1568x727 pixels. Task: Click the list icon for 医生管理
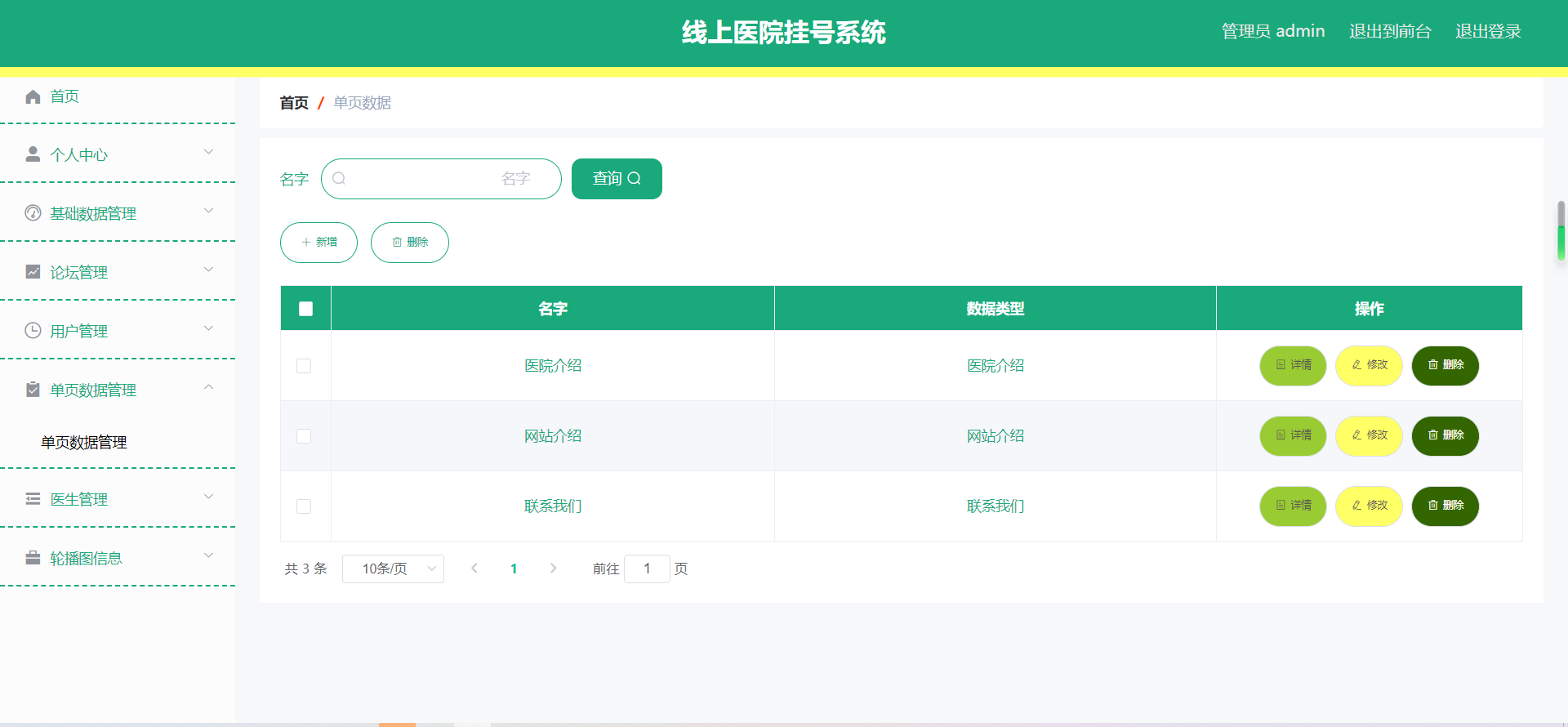click(x=33, y=499)
